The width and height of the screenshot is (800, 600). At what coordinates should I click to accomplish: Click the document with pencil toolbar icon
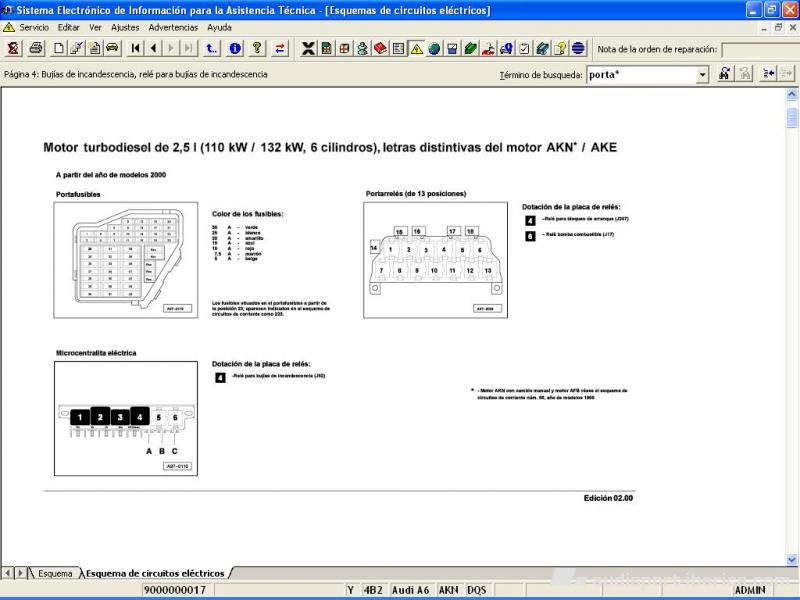click(77, 48)
